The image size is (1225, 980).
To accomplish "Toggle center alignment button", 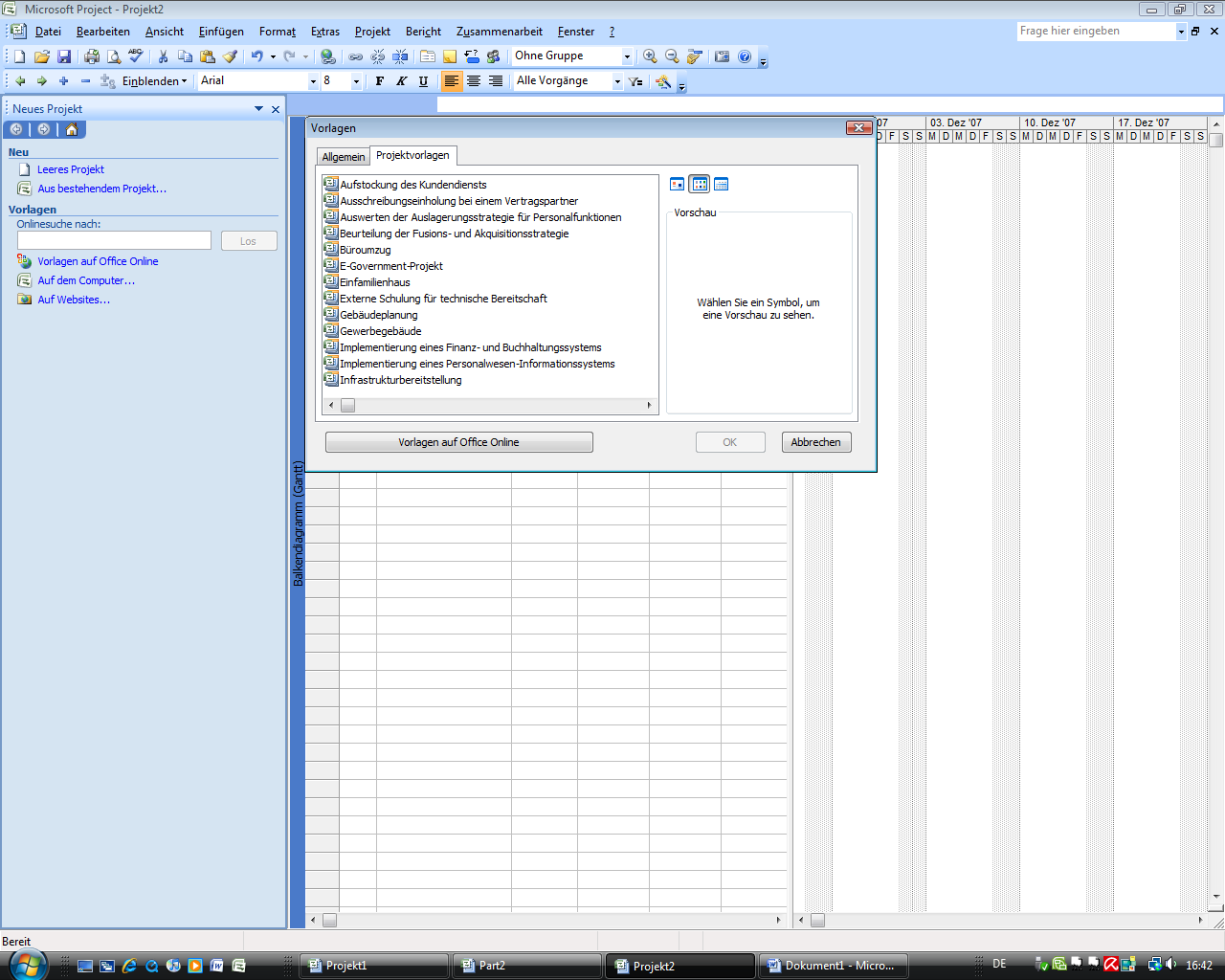I will tap(474, 81).
